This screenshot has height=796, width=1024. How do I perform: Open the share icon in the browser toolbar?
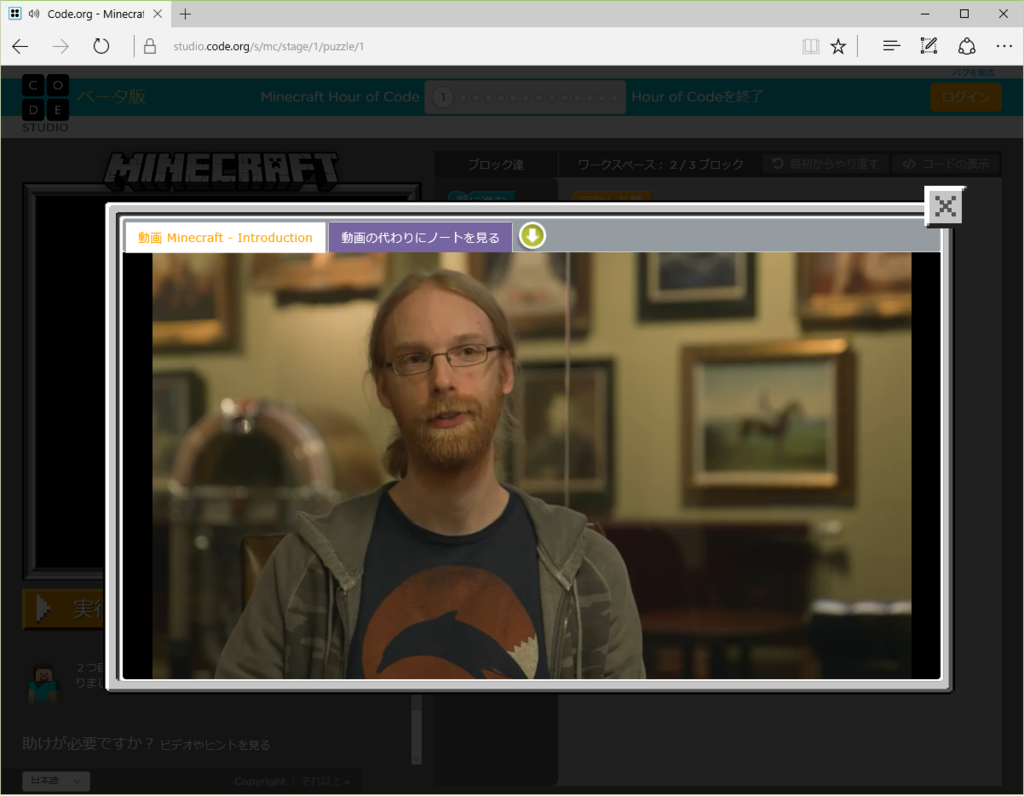[x=967, y=46]
